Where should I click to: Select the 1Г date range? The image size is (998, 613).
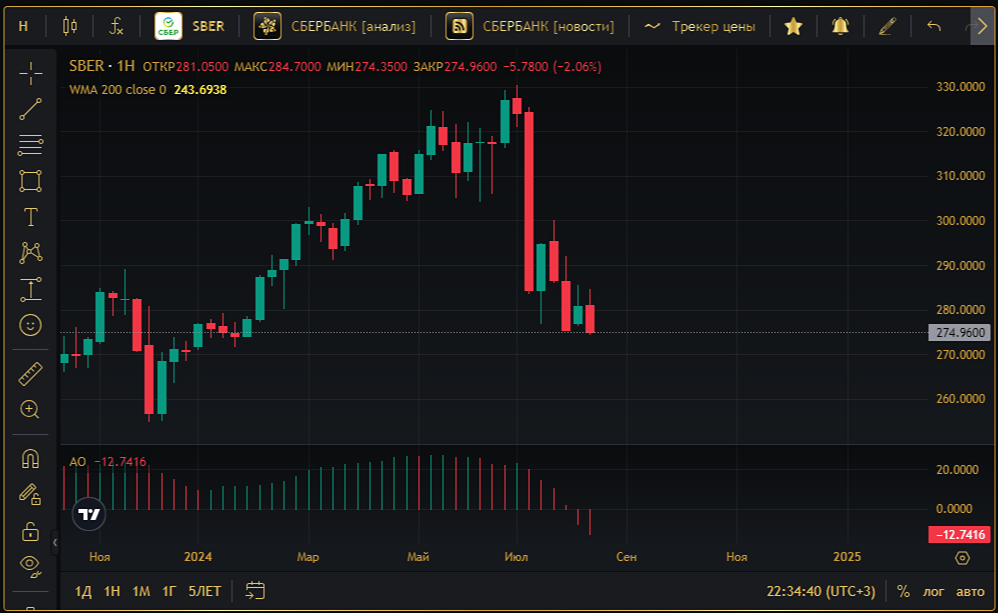click(x=169, y=591)
